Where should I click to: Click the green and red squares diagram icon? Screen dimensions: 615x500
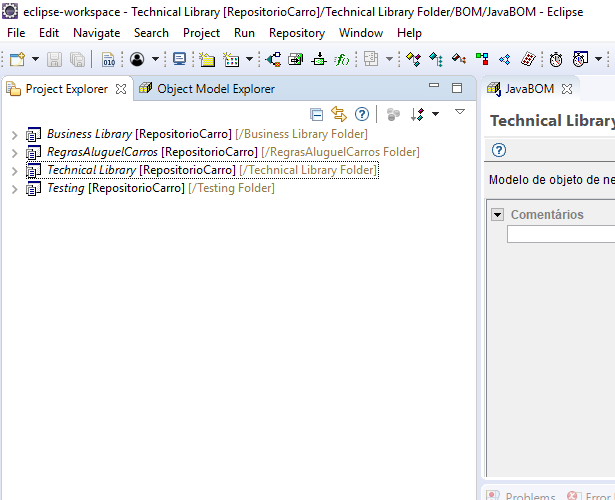tap(482, 60)
